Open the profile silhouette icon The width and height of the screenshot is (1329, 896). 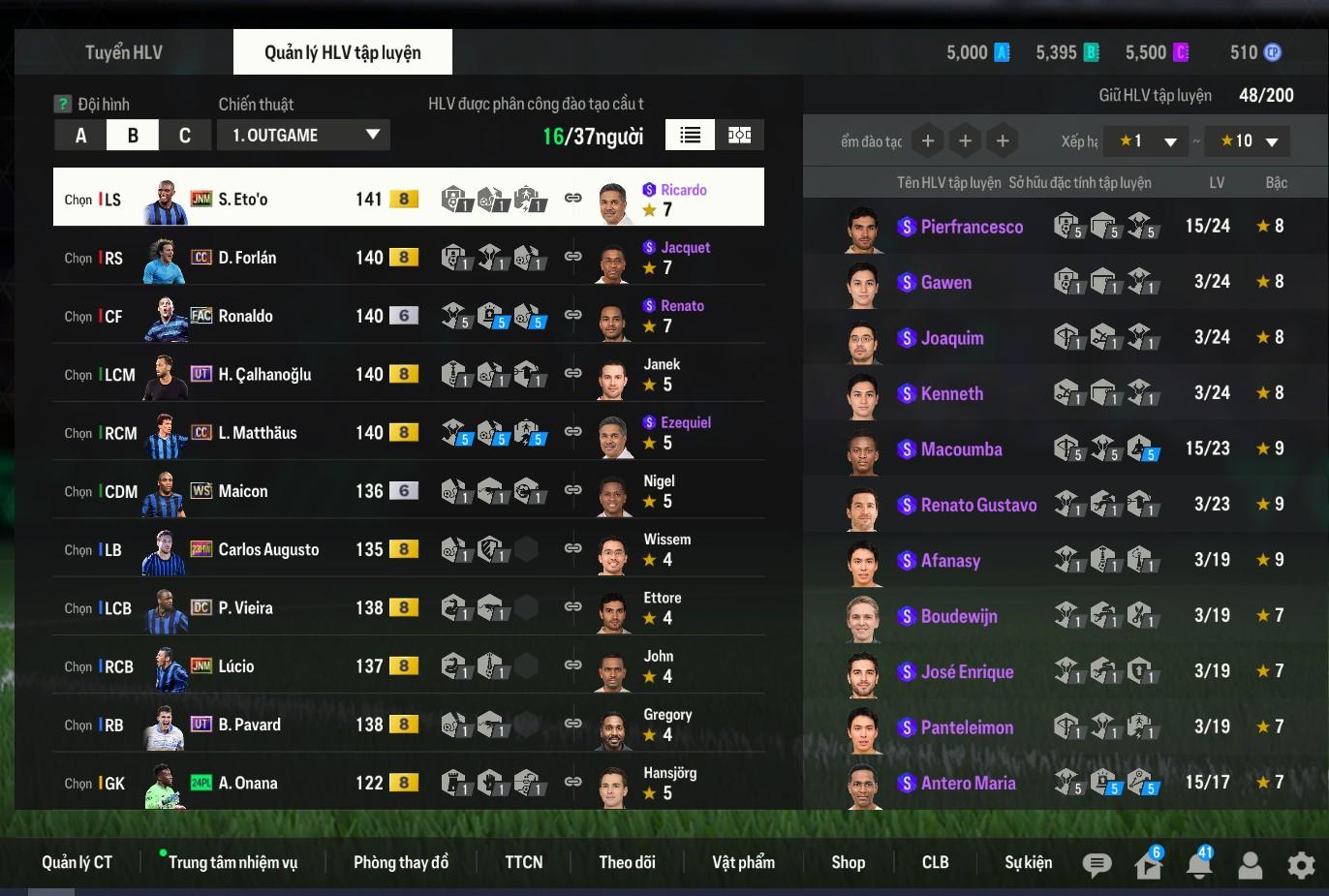coord(1251,864)
